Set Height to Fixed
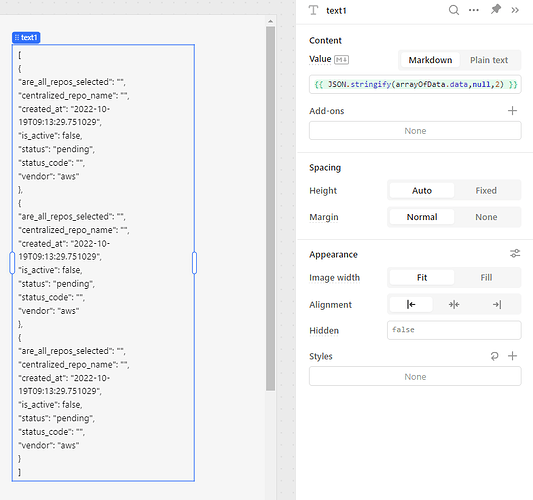The height and width of the screenshot is (500, 533). [486, 190]
